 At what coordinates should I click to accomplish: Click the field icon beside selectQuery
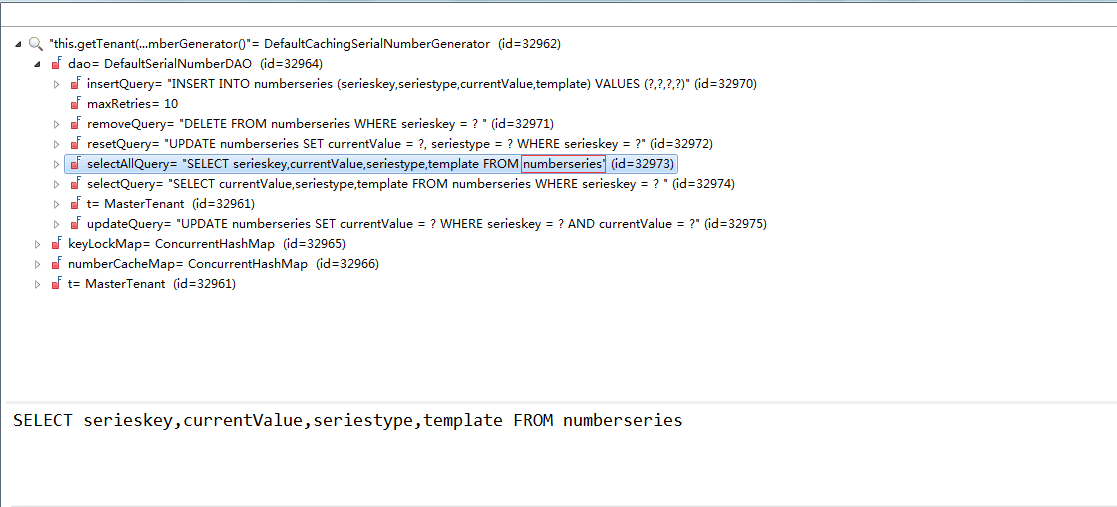click(x=76, y=183)
